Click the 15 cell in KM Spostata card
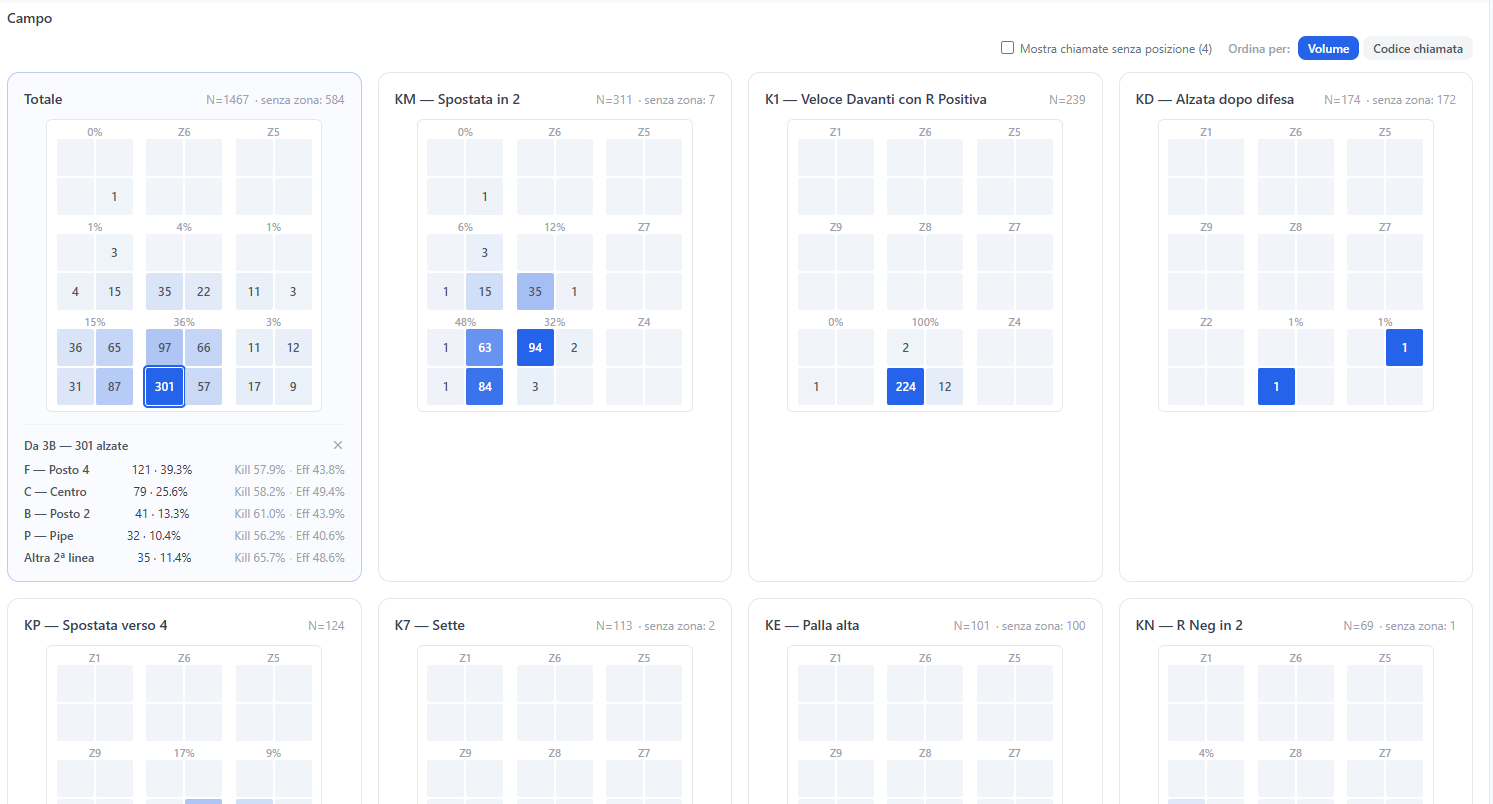This screenshot has width=1493, height=804. click(x=485, y=292)
